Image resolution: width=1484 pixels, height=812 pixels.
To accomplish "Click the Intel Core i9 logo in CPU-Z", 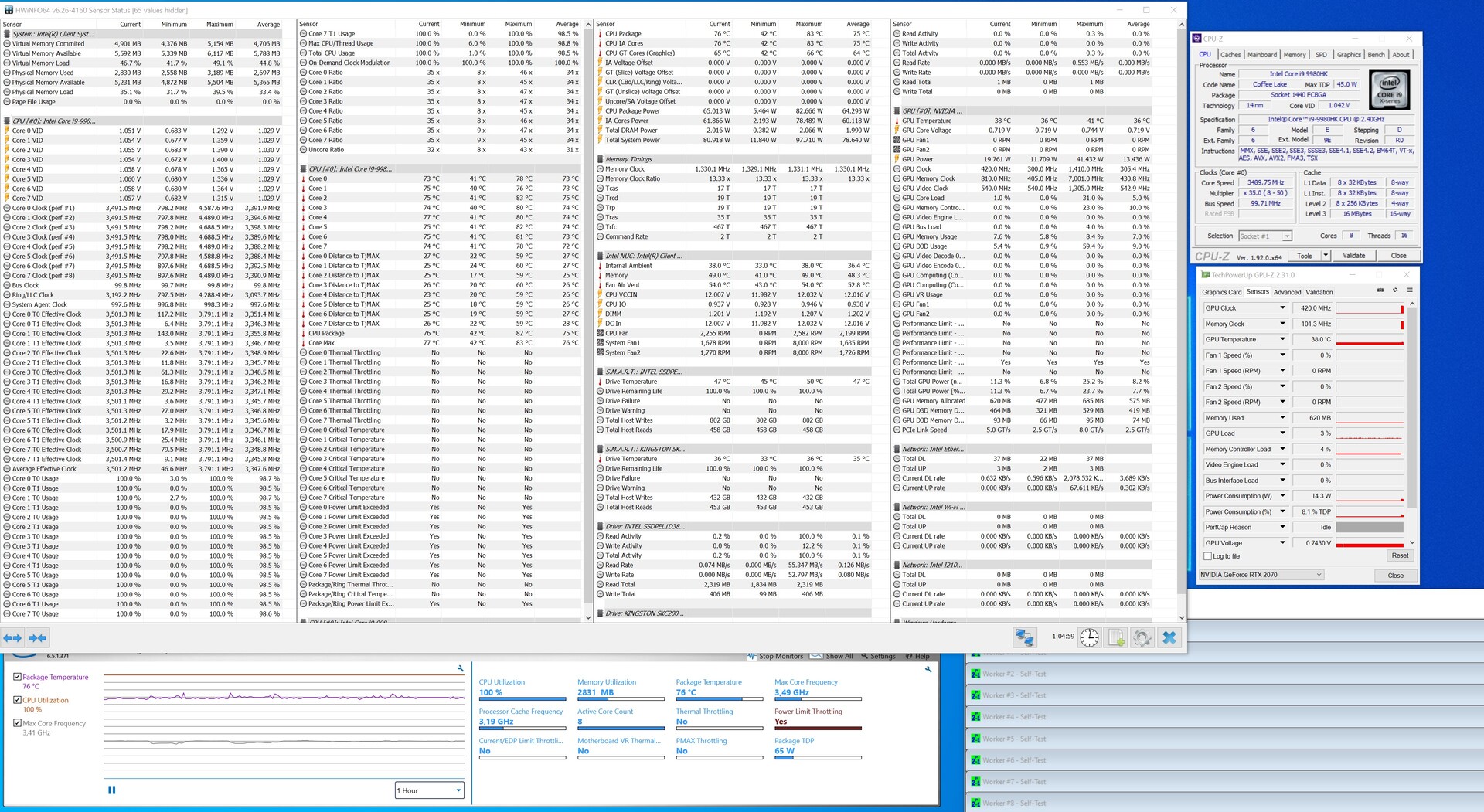I will point(1389,90).
